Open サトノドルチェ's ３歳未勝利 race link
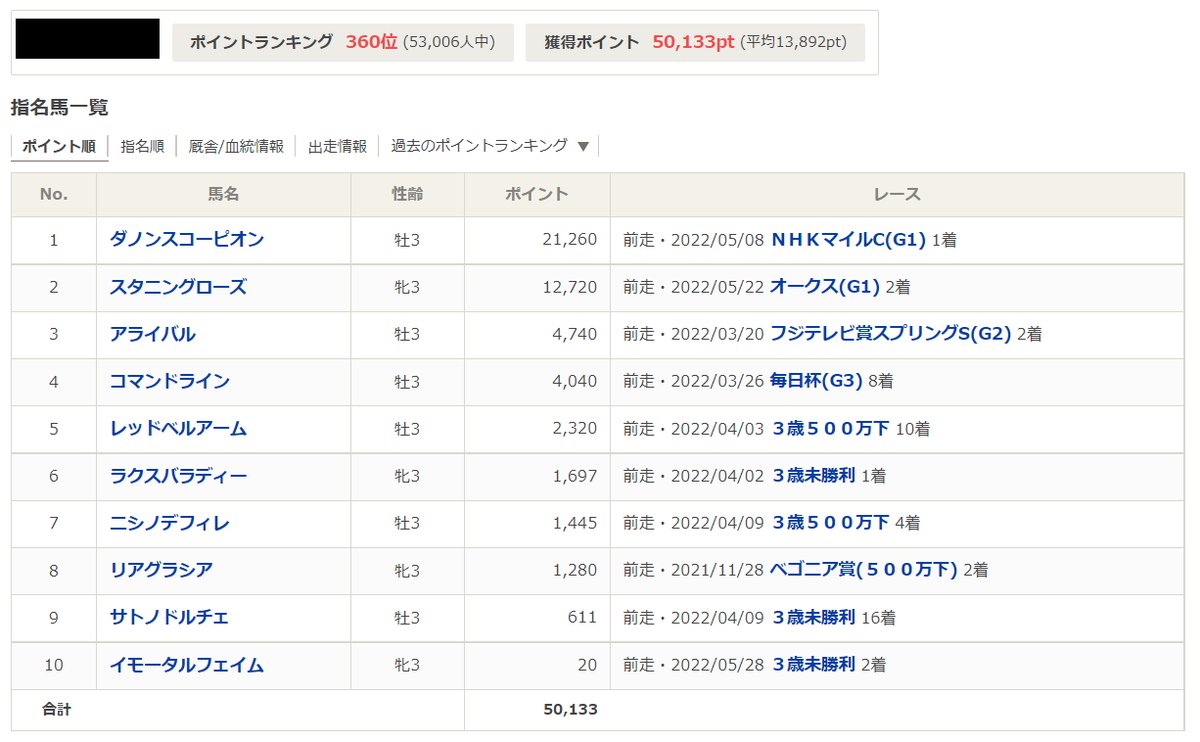Screen dimensions: 1200x742 tap(813, 617)
